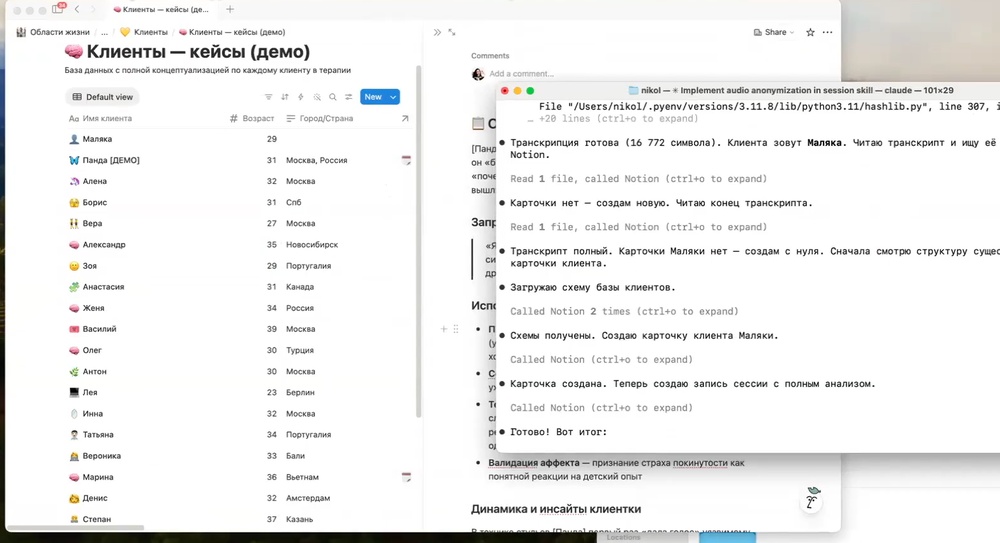
Task: Open the Notion AI floating assistant button
Action: pos(811,500)
